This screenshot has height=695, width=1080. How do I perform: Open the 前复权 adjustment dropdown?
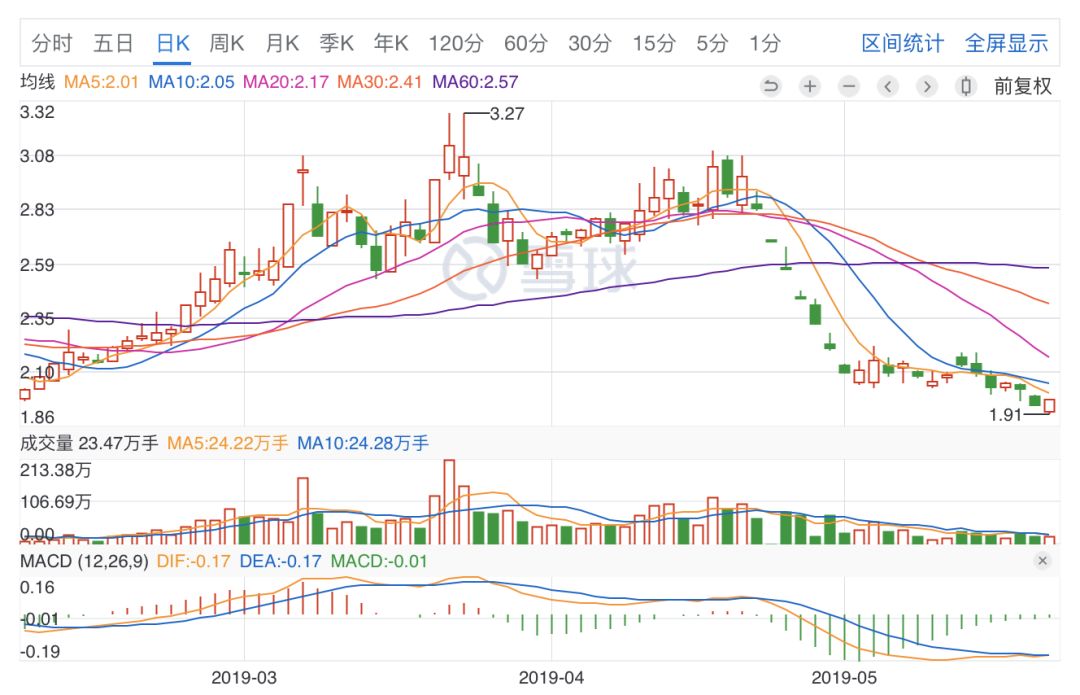1022,86
